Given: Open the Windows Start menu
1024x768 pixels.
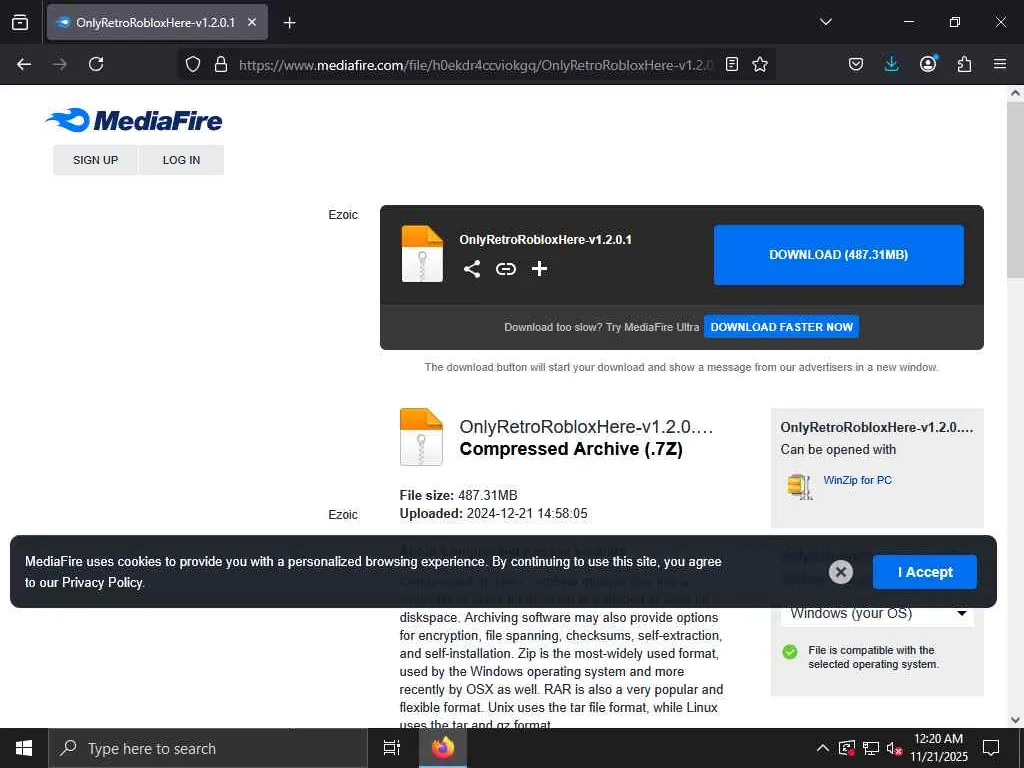Looking at the screenshot, I should click(x=24, y=748).
